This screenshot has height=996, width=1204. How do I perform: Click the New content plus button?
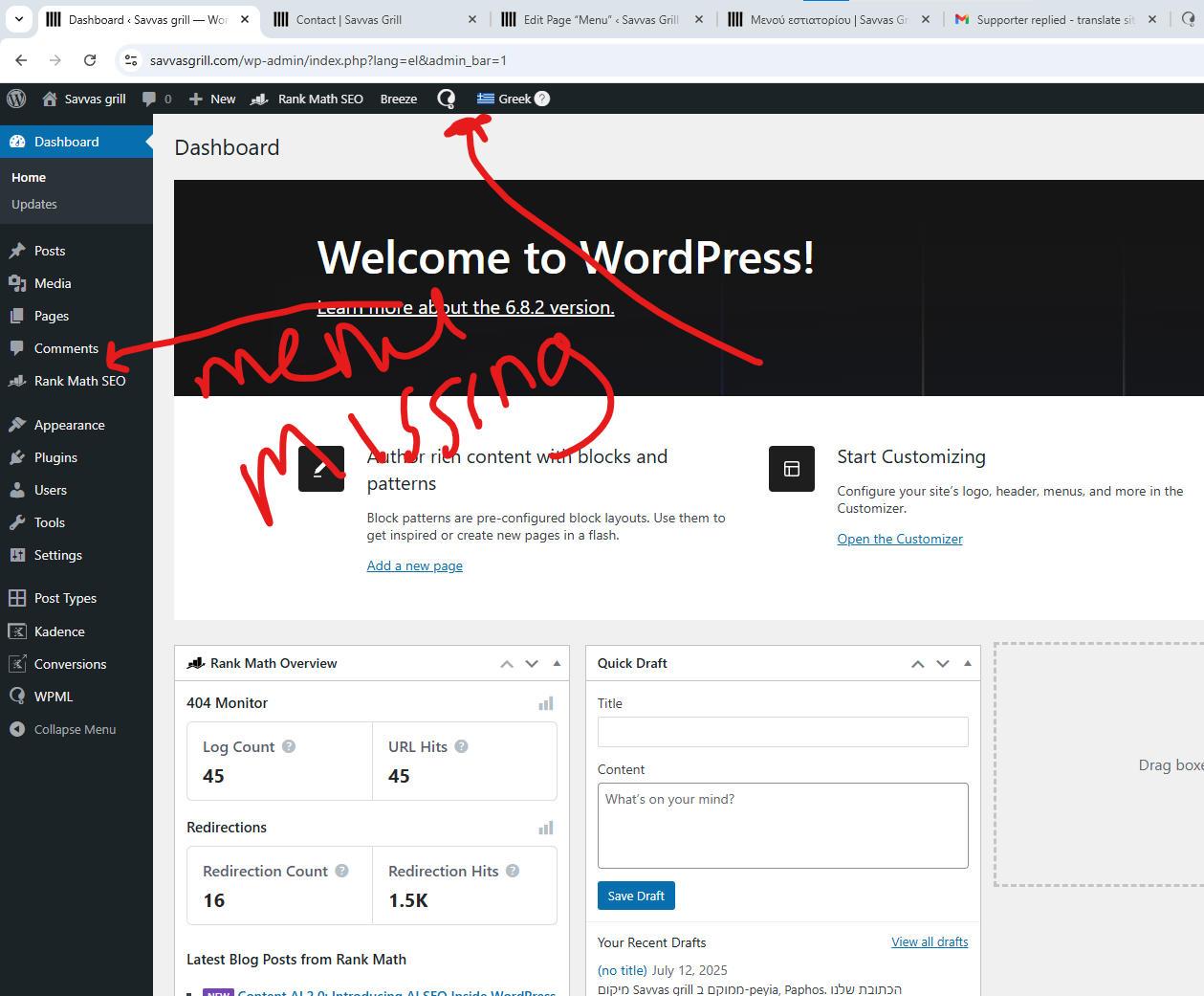(212, 99)
